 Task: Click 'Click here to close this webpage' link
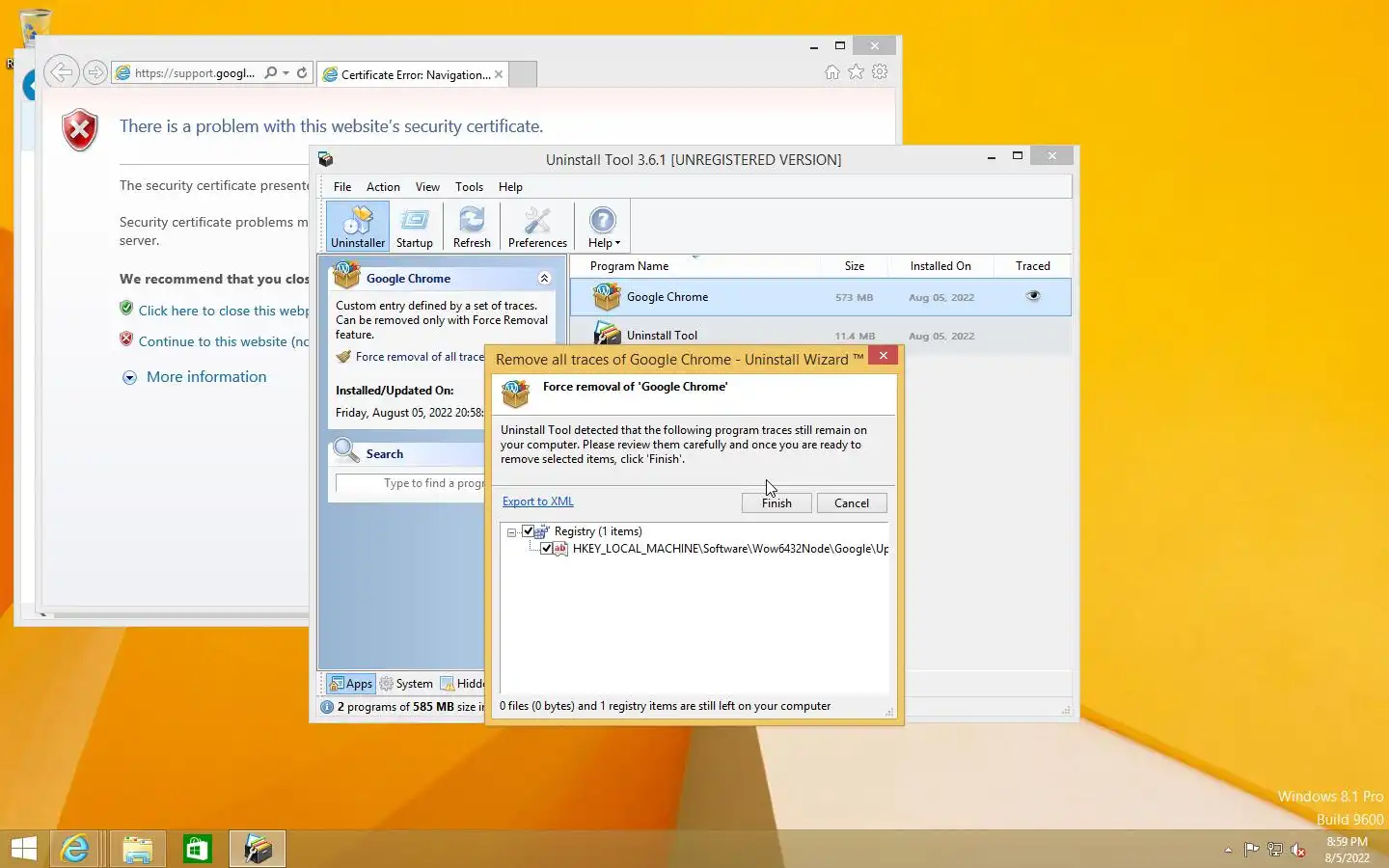pyautogui.click(x=224, y=311)
